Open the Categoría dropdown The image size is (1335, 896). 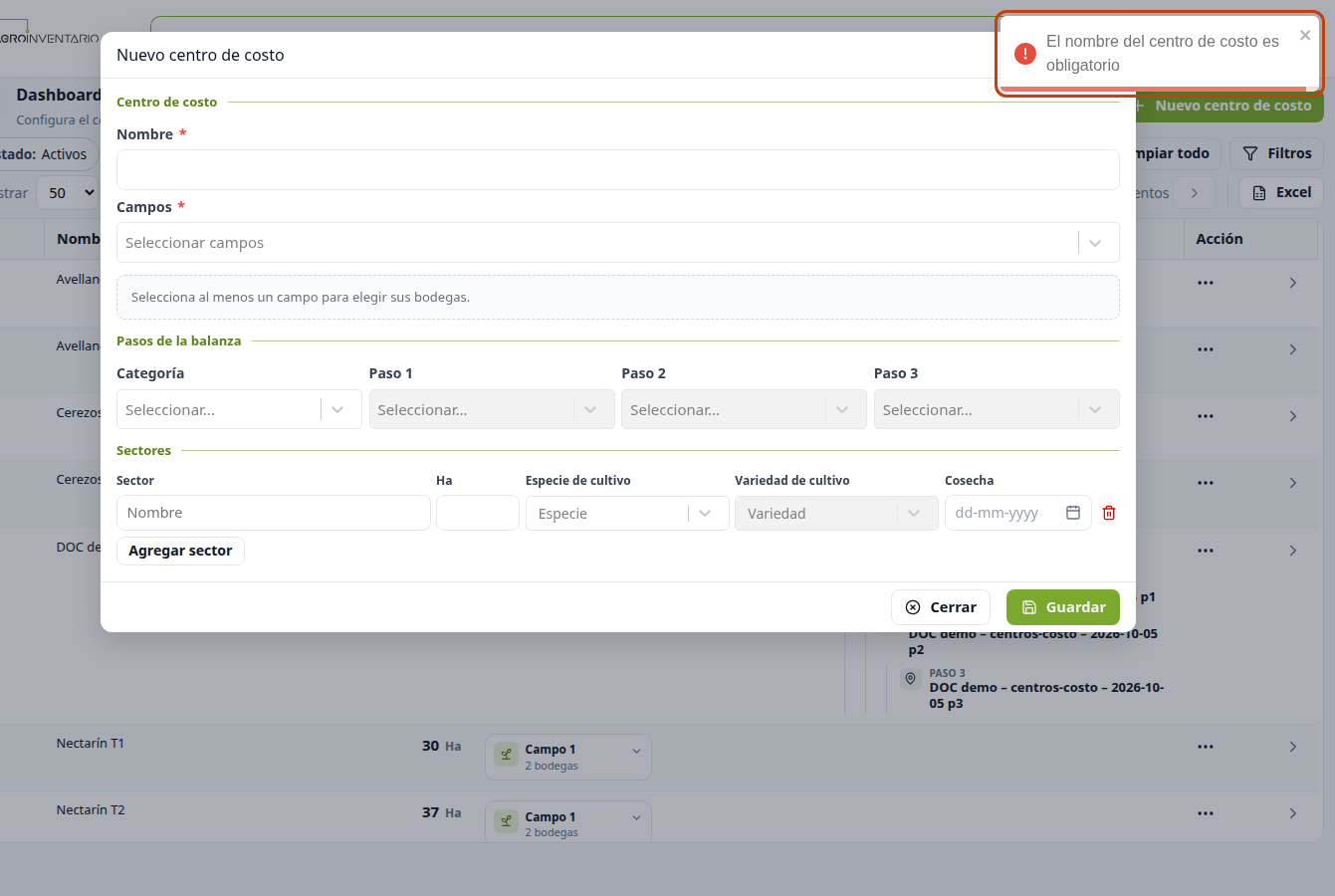click(239, 409)
